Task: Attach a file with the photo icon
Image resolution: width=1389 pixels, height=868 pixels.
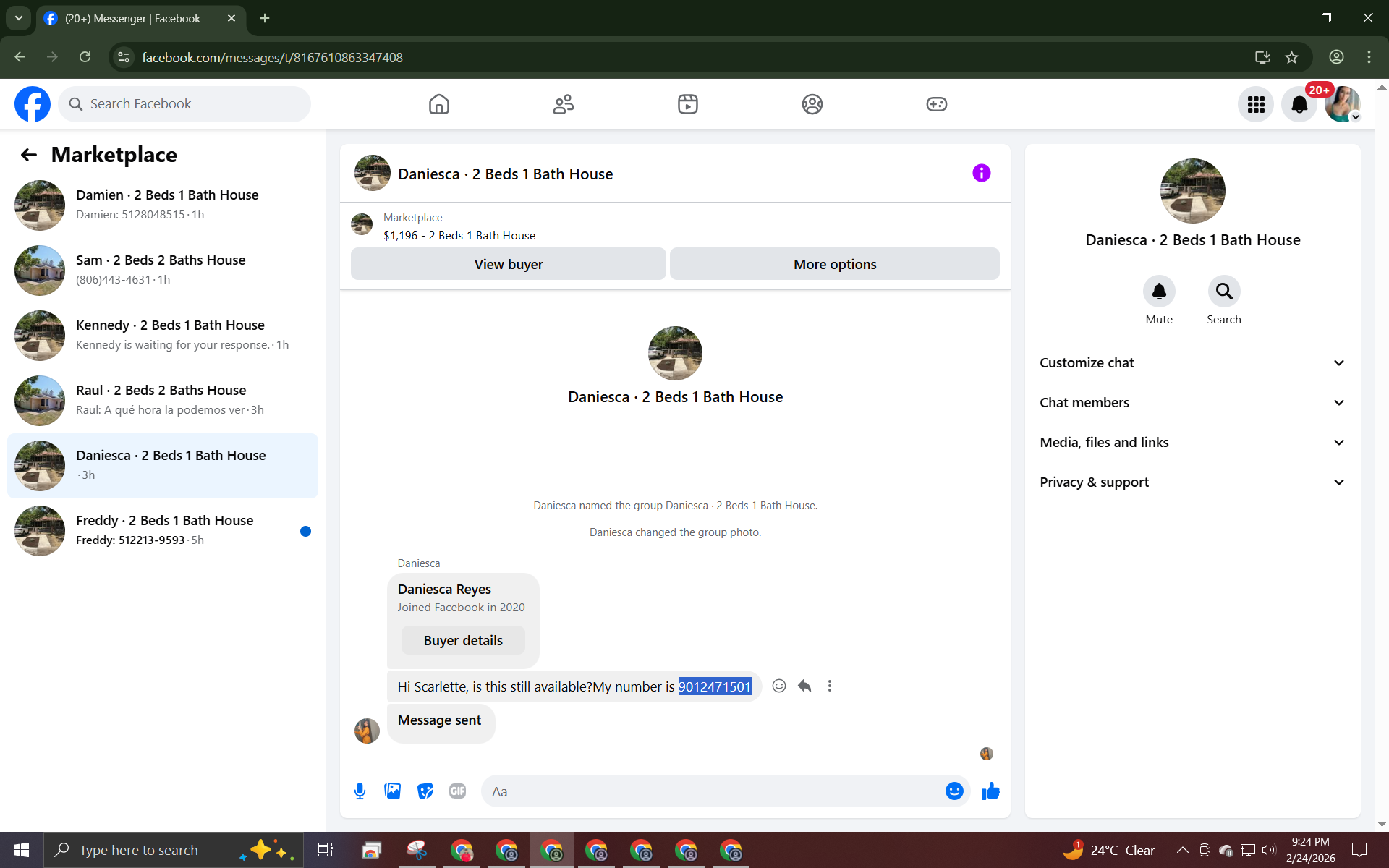Action: (392, 791)
